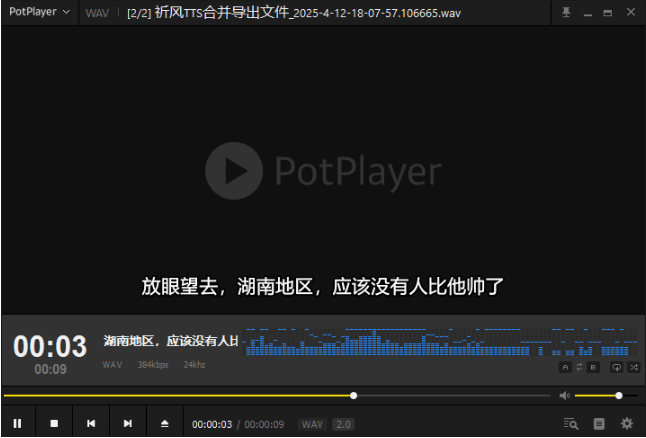Mute the volume speaker icon

pyautogui.click(x=564, y=396)
